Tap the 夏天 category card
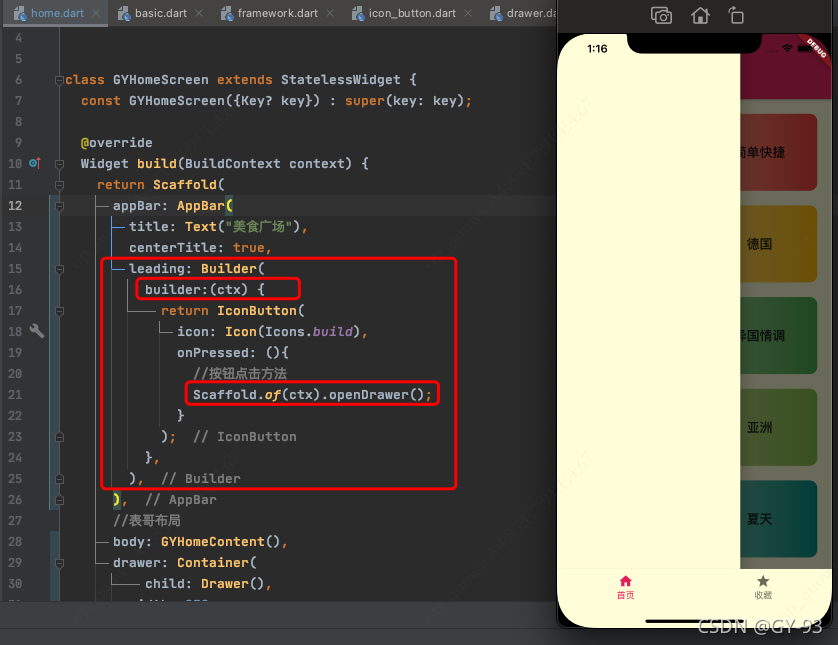The width and height of the screenshot is (838, 645). 778,519
